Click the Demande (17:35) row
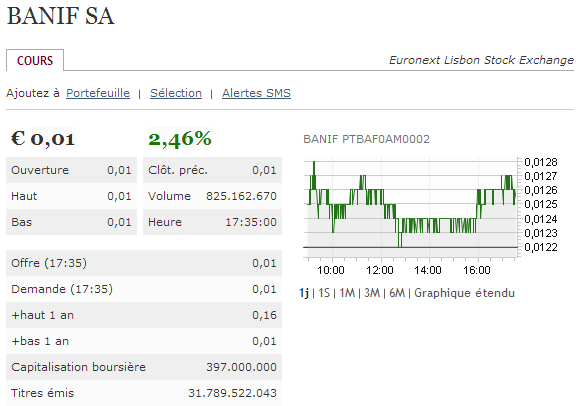 point(144,289)
